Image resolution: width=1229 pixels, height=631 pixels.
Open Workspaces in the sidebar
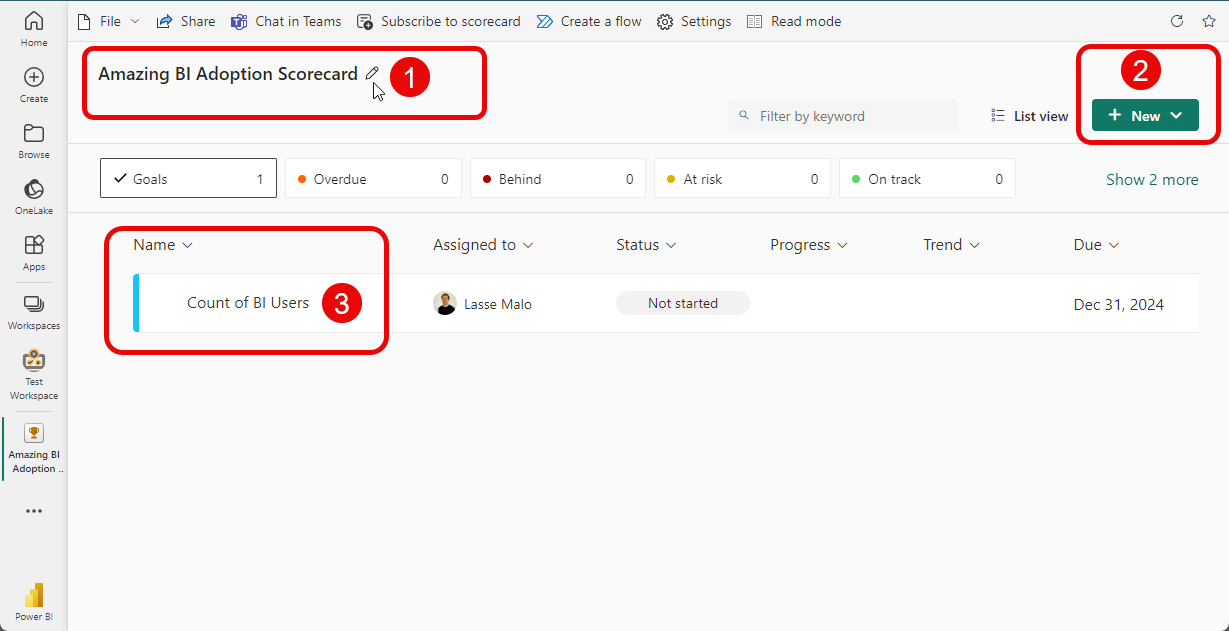(34, 312)
